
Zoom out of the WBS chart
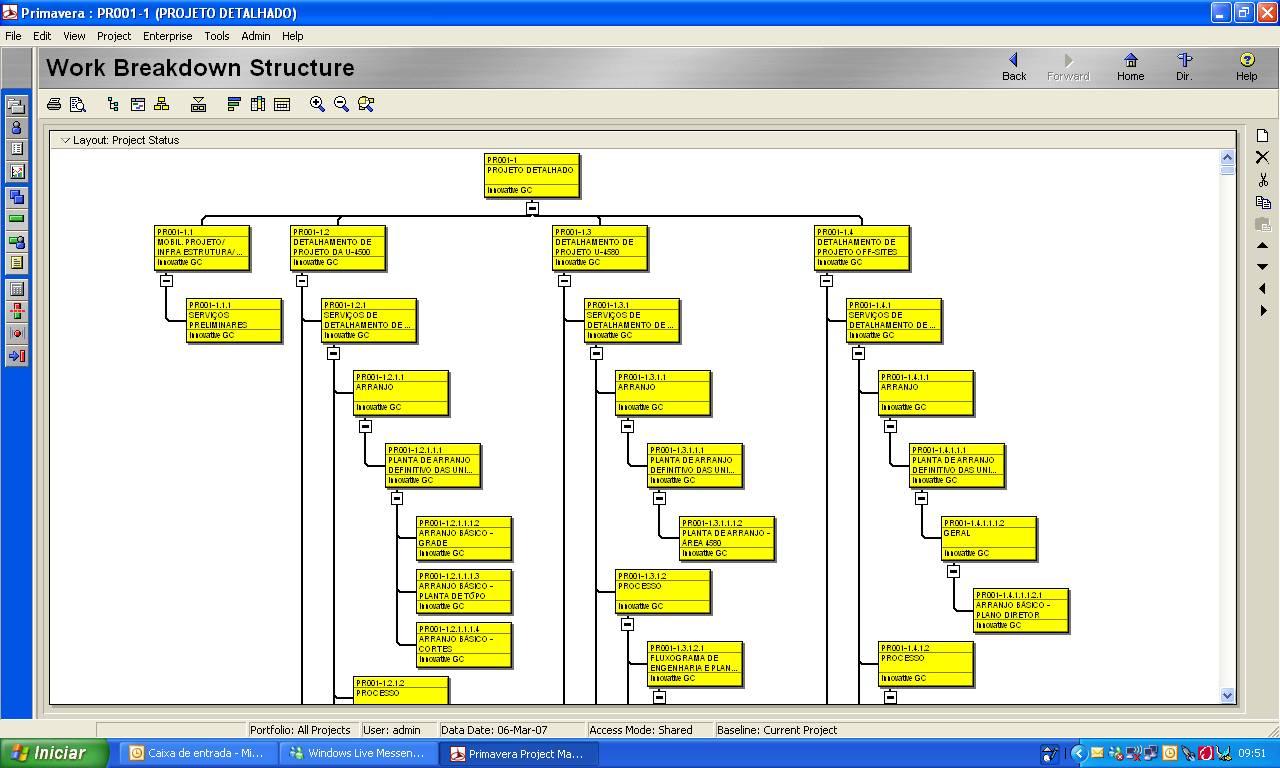click(341, 104)
